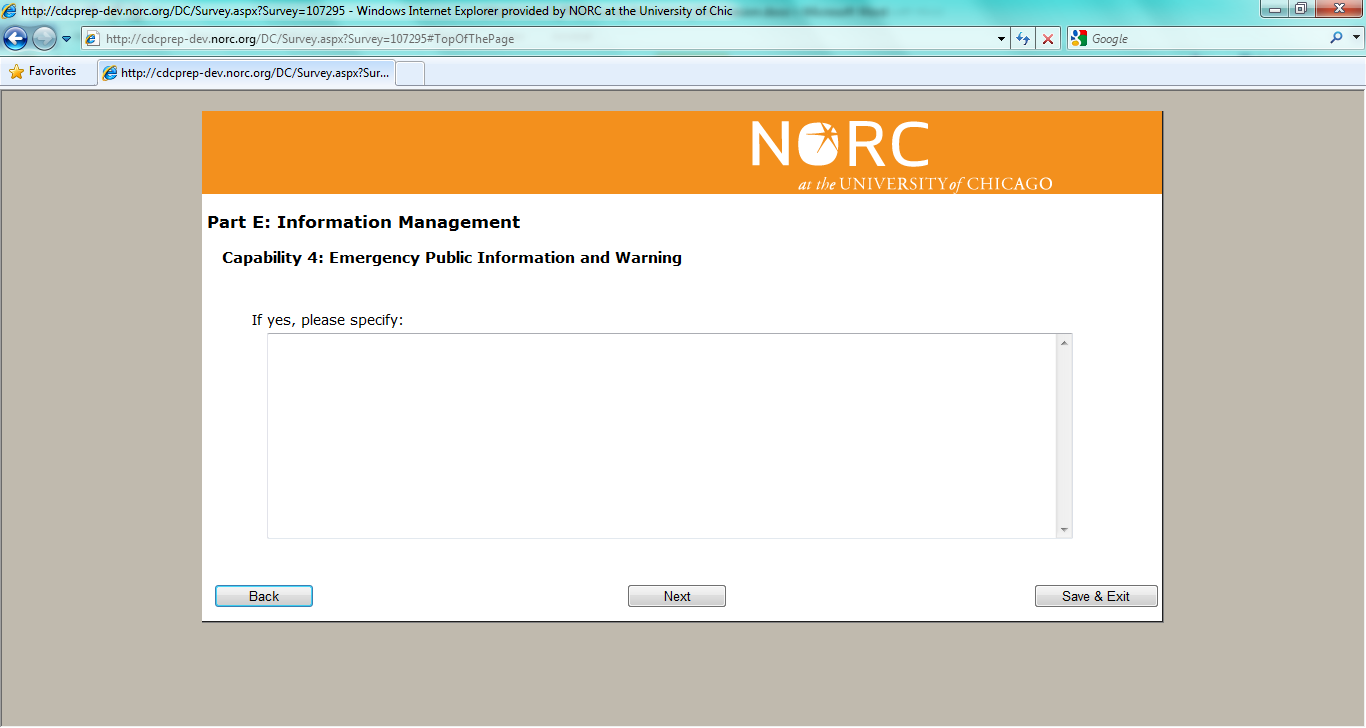
Task: Click the 'Capability 4: Emergency Public Information and Warning' text
Action: coord(452,258)
